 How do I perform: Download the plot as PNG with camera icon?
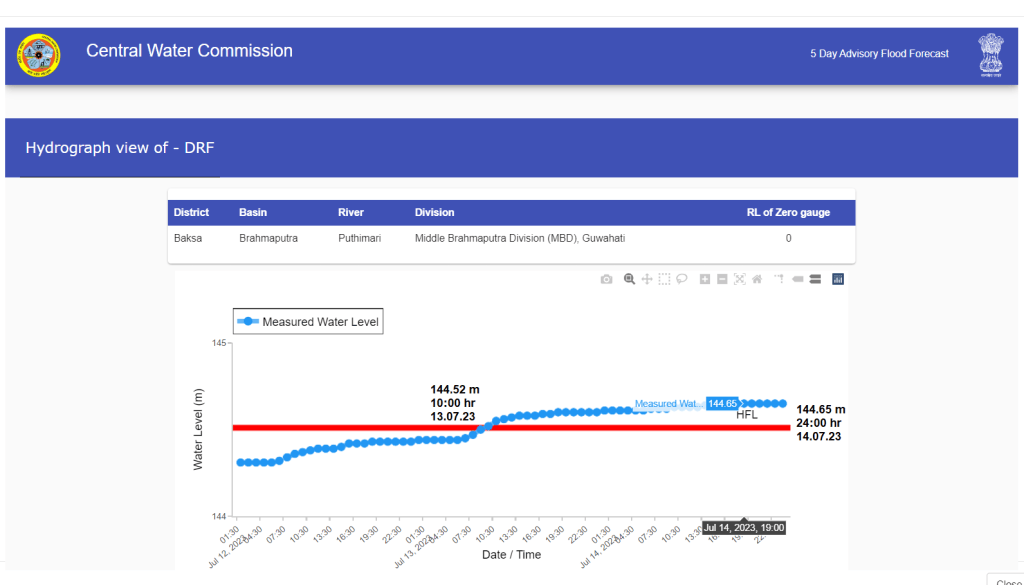[607, 279]
